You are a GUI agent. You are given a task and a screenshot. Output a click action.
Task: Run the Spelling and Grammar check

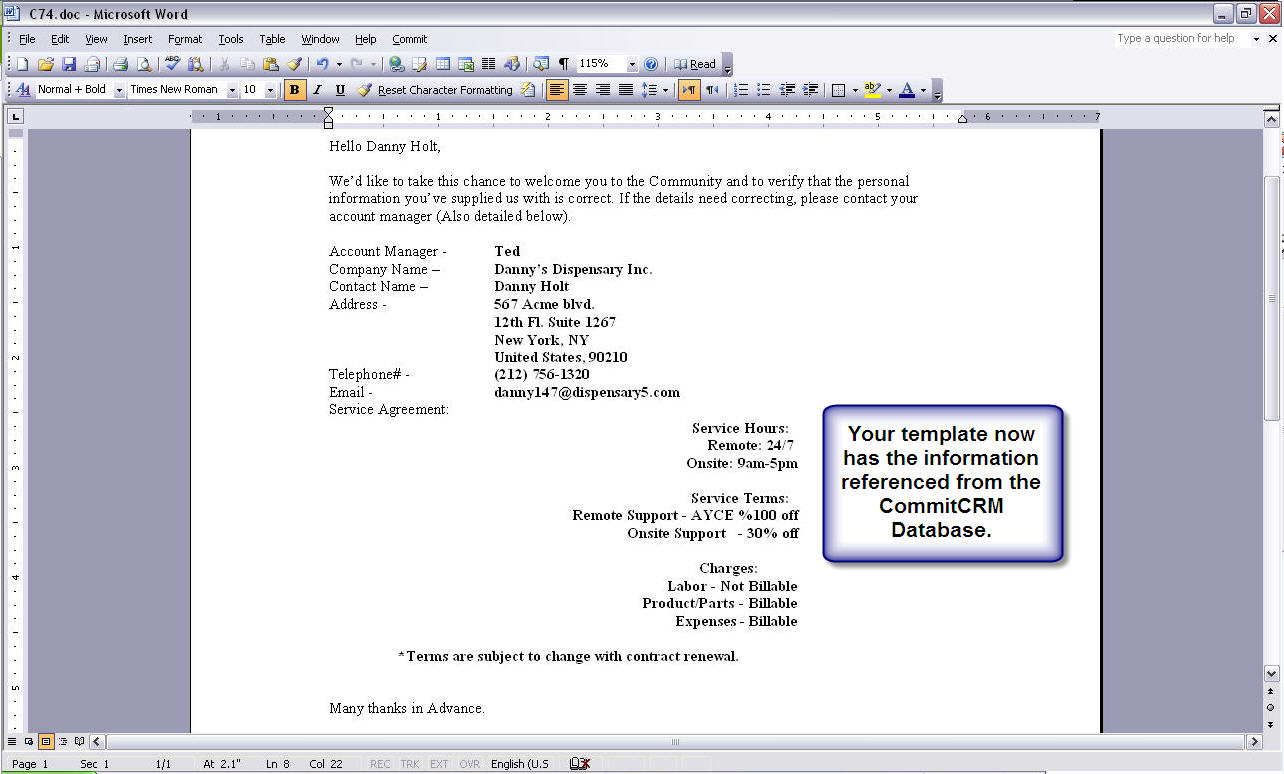tap(173, 64)
